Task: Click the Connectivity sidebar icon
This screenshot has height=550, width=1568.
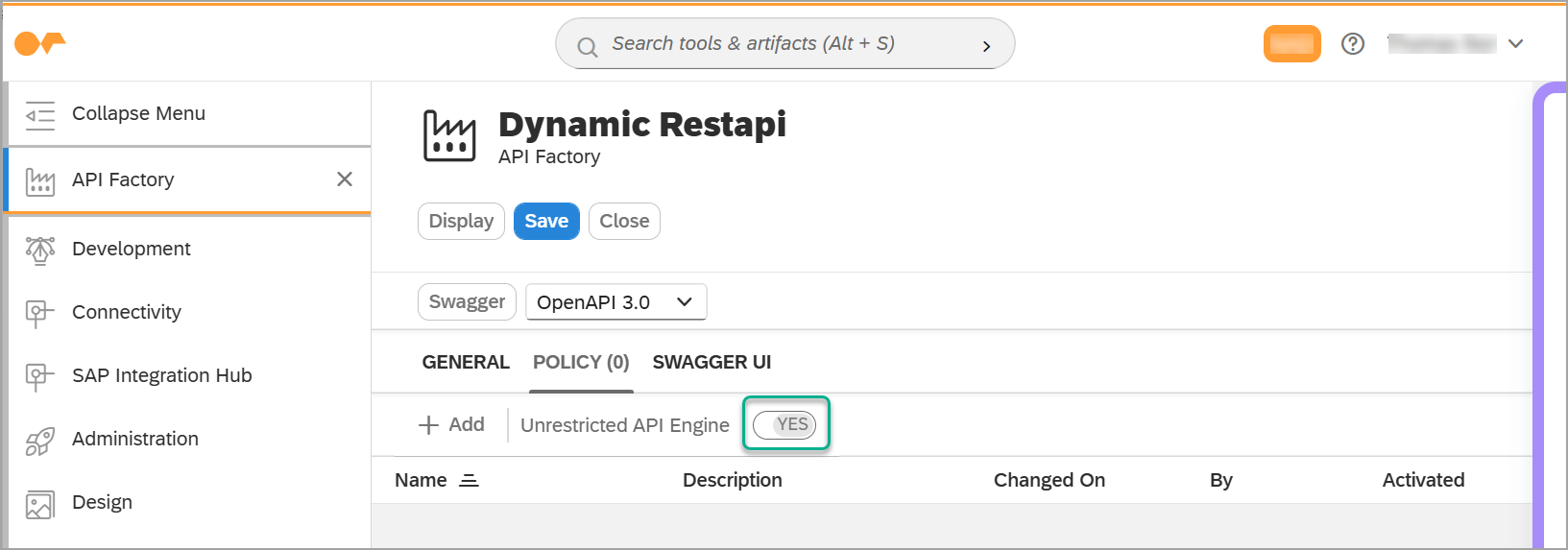Action: coord(40,313)
